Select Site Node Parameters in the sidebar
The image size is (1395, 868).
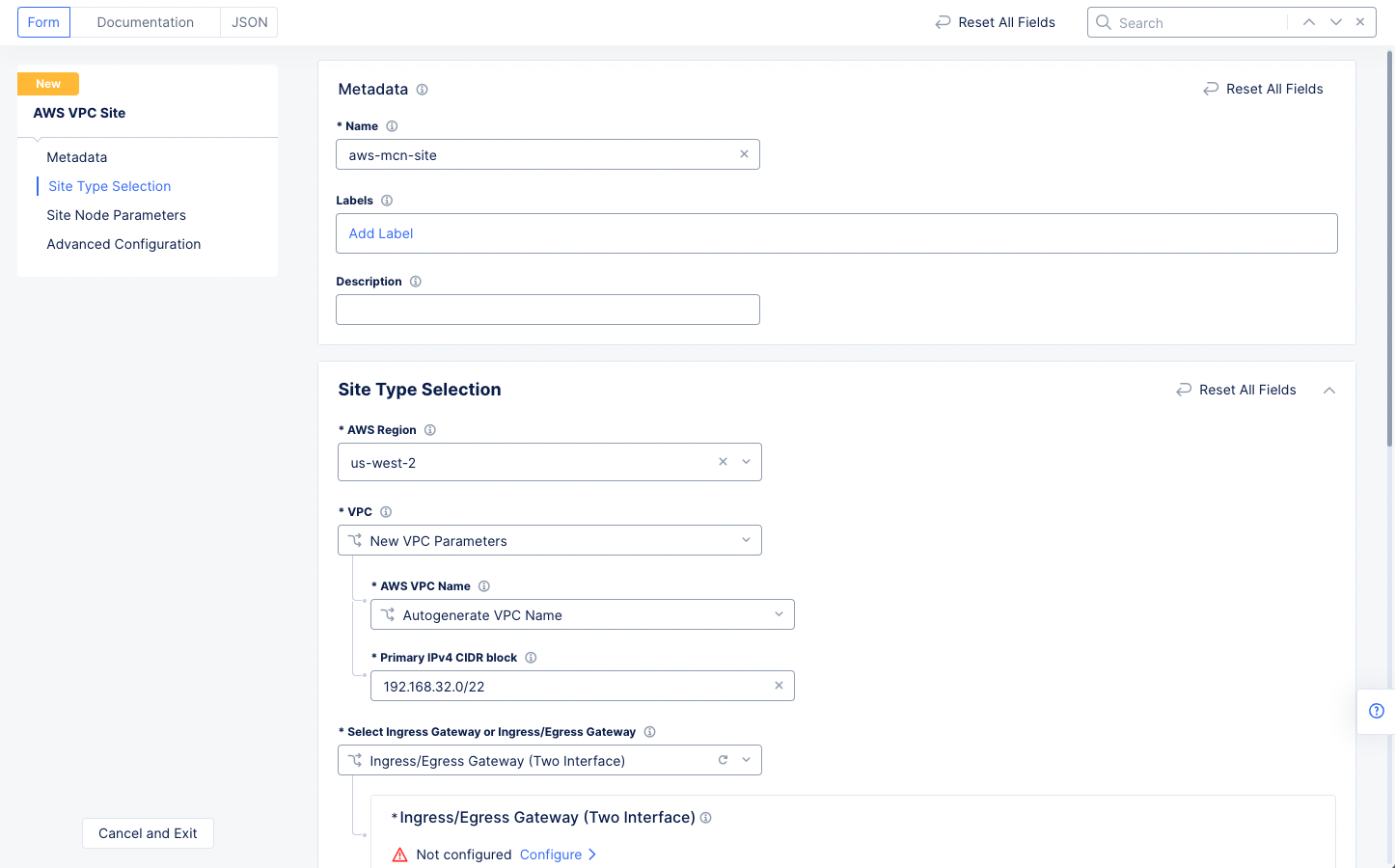pos(116,214)
